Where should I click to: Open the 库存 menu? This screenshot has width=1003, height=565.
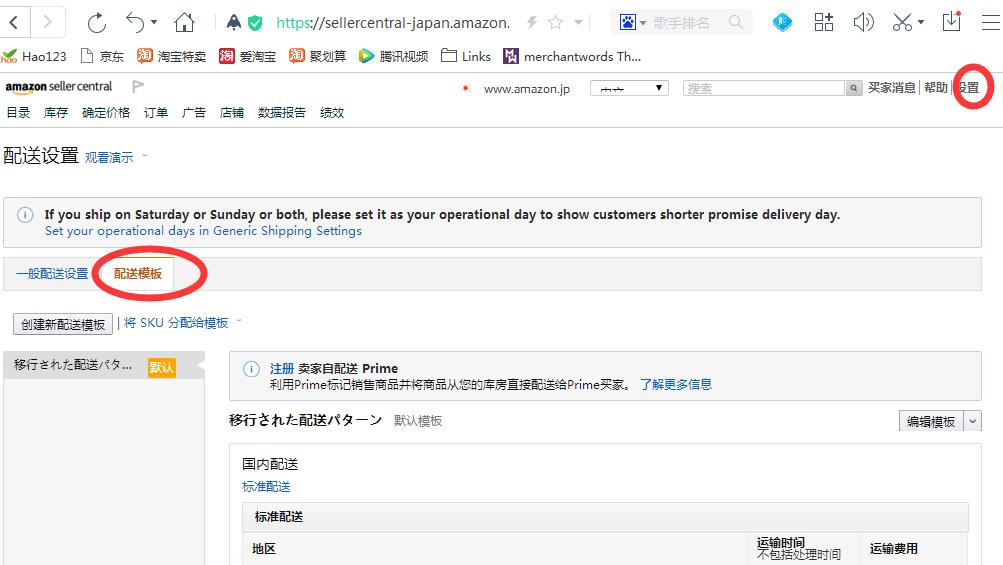coord(56,113)
